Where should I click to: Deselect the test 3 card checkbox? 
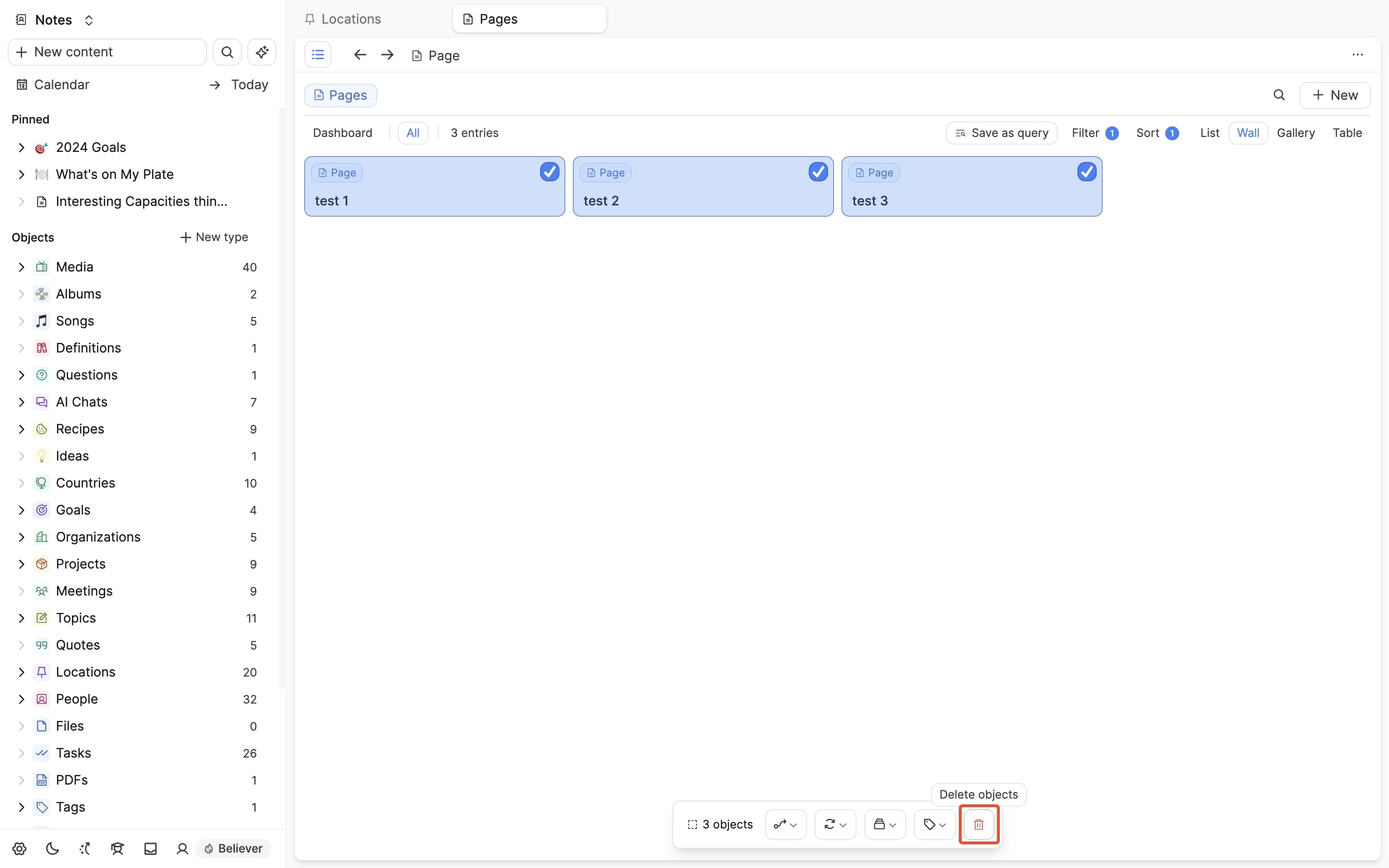coord(1087,172)
